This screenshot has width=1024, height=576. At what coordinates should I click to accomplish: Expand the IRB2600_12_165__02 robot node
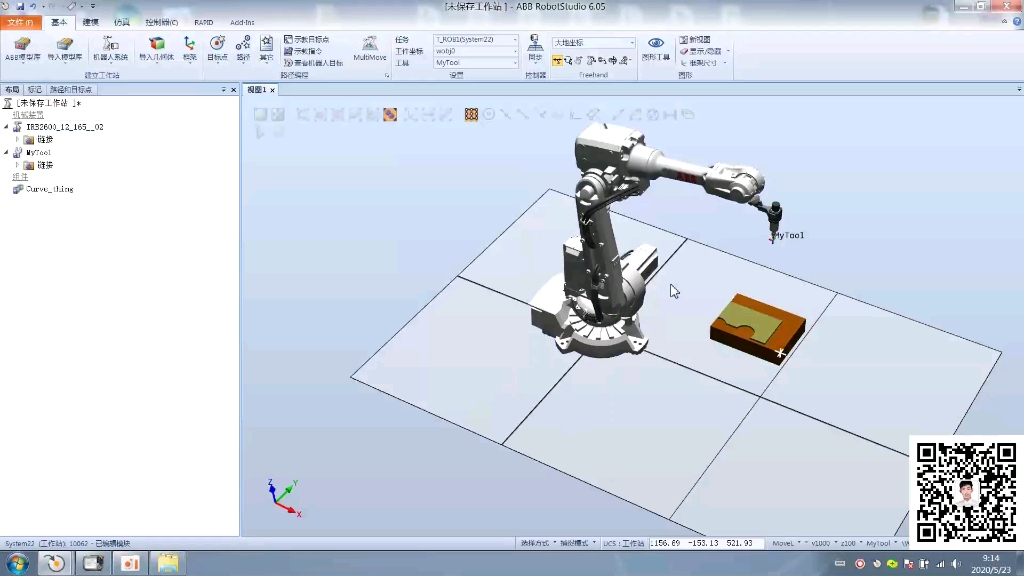pyautogui.click(x=8, y=127)
